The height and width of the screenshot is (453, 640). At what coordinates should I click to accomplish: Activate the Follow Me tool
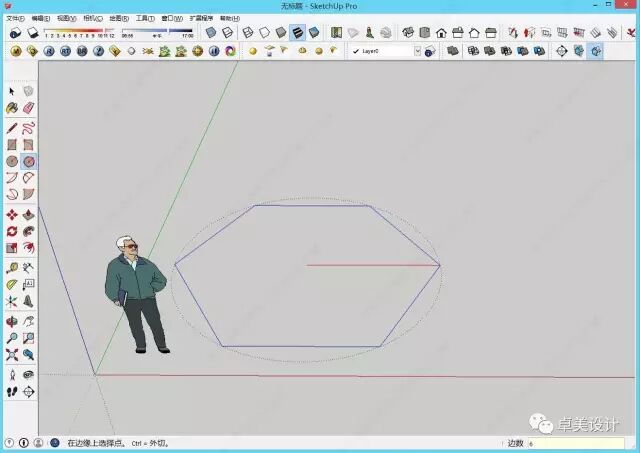point(29,231)
